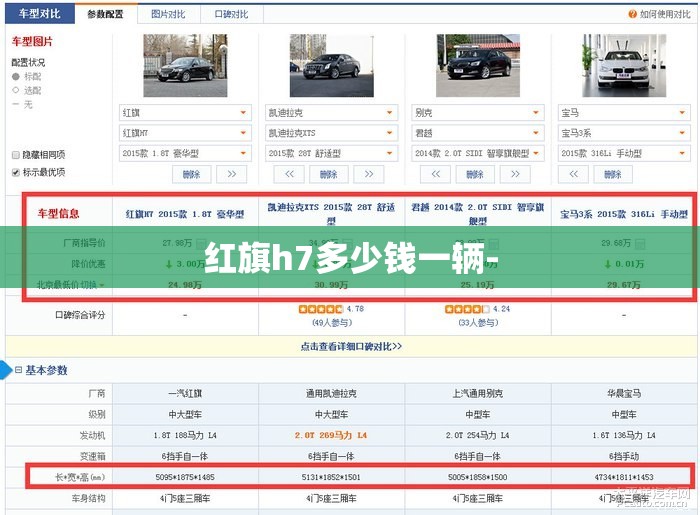Expand the 别克 brand dropdown
Viewport: 700px width, 515px height.
(x=478, y=112)
